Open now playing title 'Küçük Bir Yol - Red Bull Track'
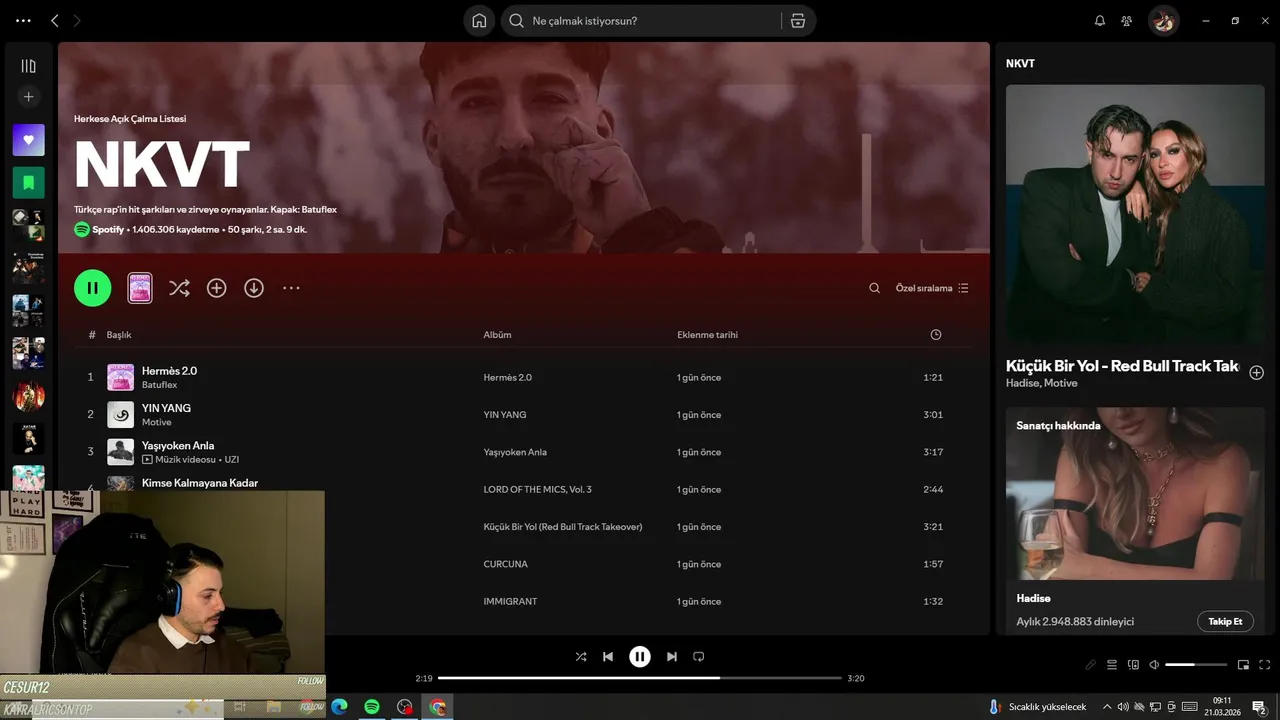This screenshot has height=720, width=1280. [1122, 366]
